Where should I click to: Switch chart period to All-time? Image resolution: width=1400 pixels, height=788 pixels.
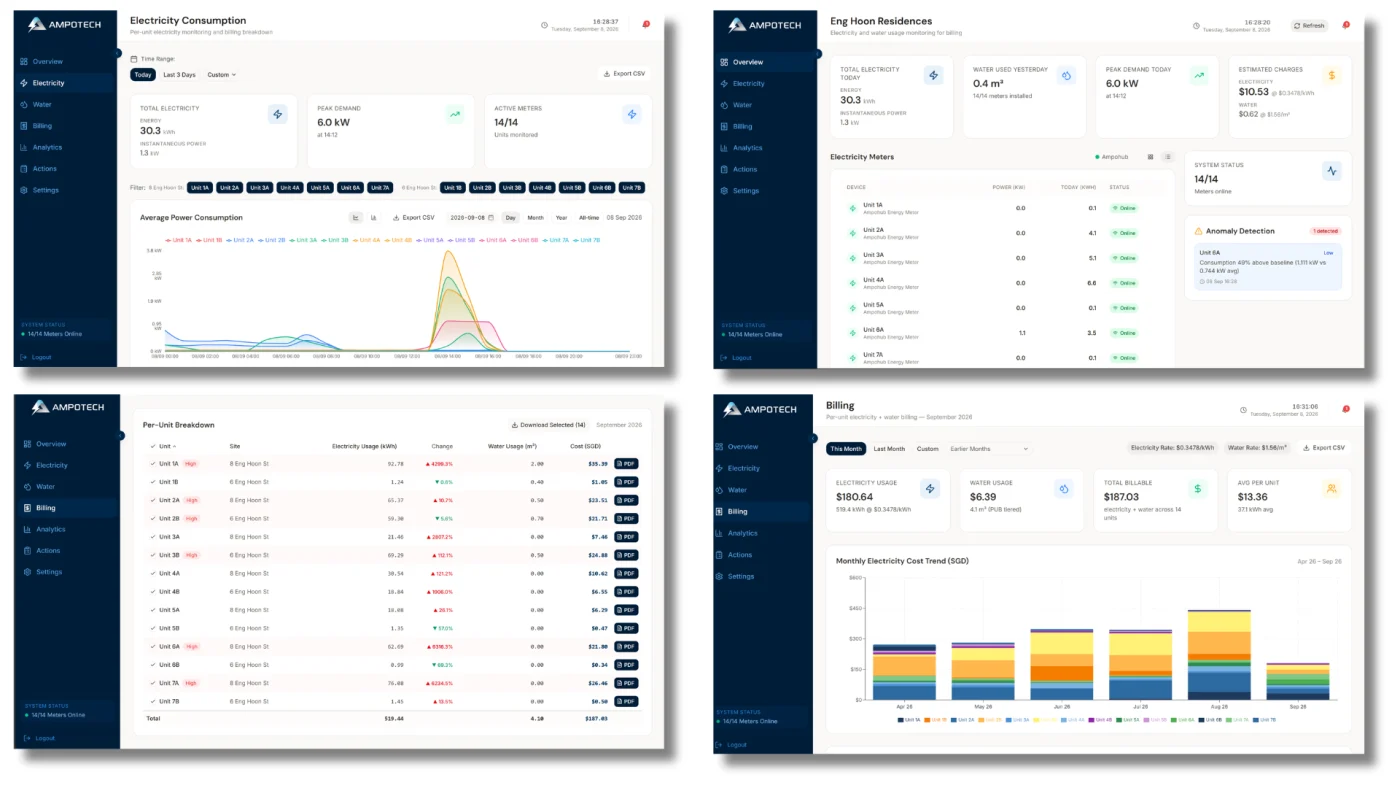[589, 217]
